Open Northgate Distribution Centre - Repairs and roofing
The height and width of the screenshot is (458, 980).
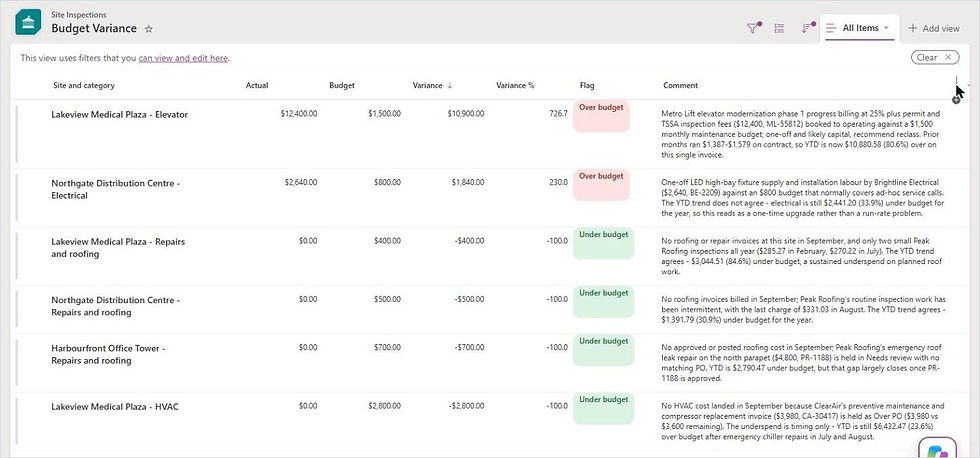[x=116, y=306]
